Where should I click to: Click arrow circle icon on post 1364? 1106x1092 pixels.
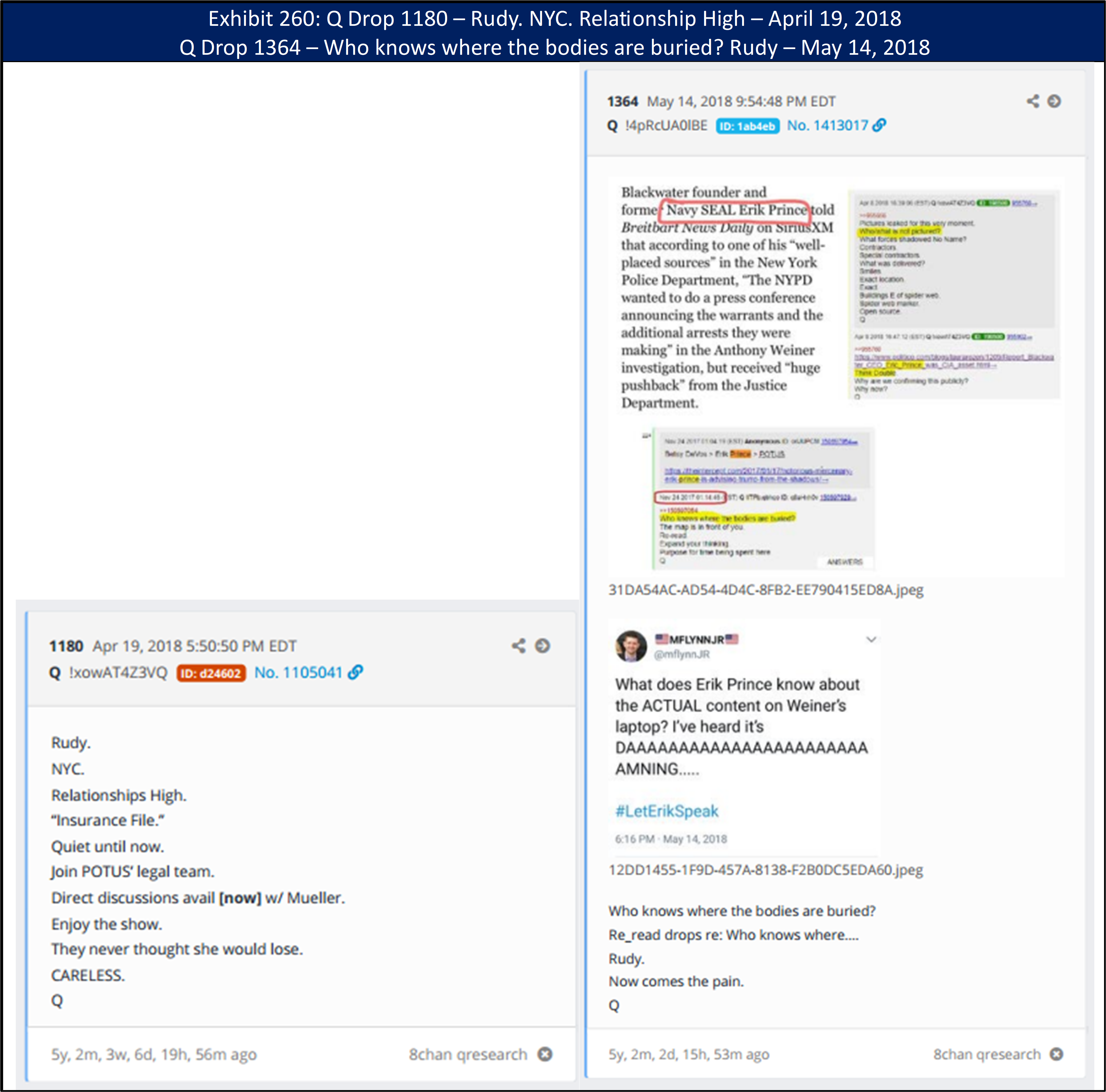pos(1054,101)
